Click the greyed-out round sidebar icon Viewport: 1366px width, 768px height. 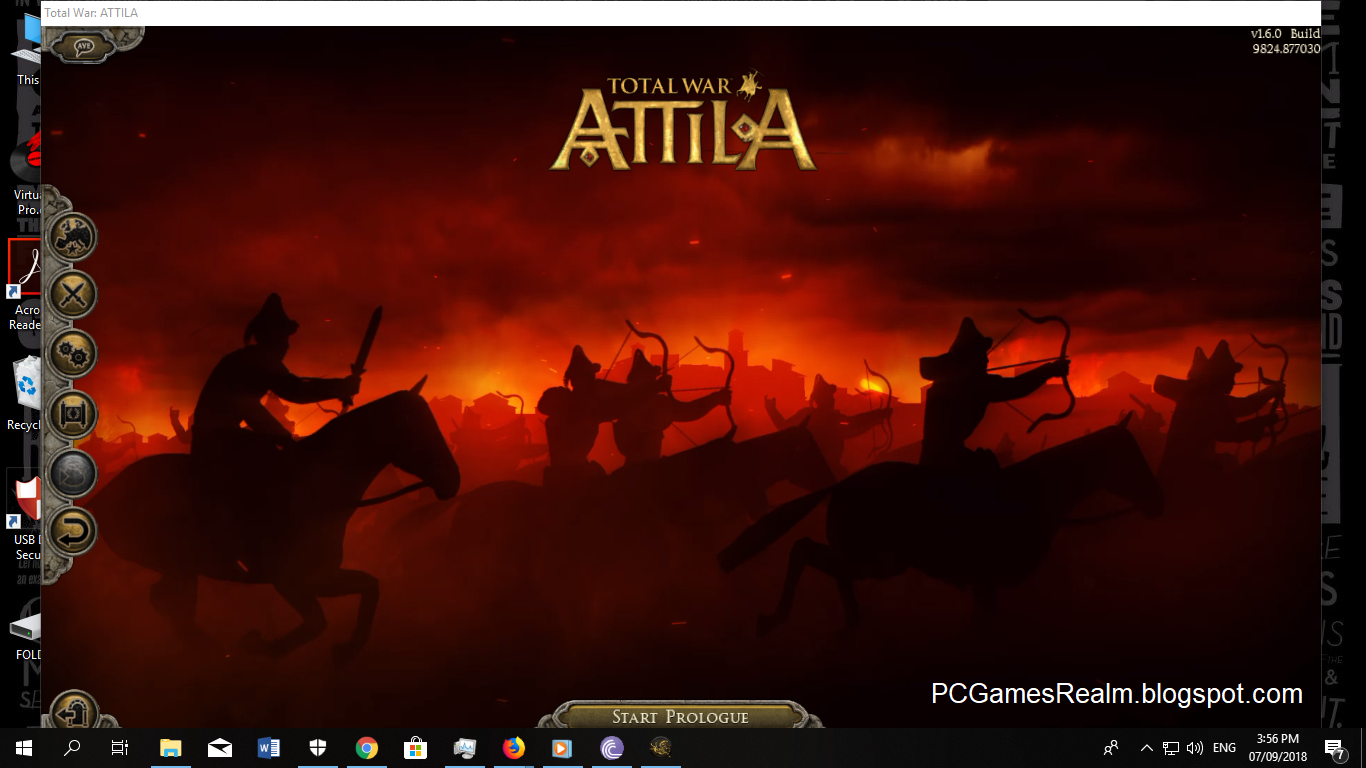pos(73,472)
